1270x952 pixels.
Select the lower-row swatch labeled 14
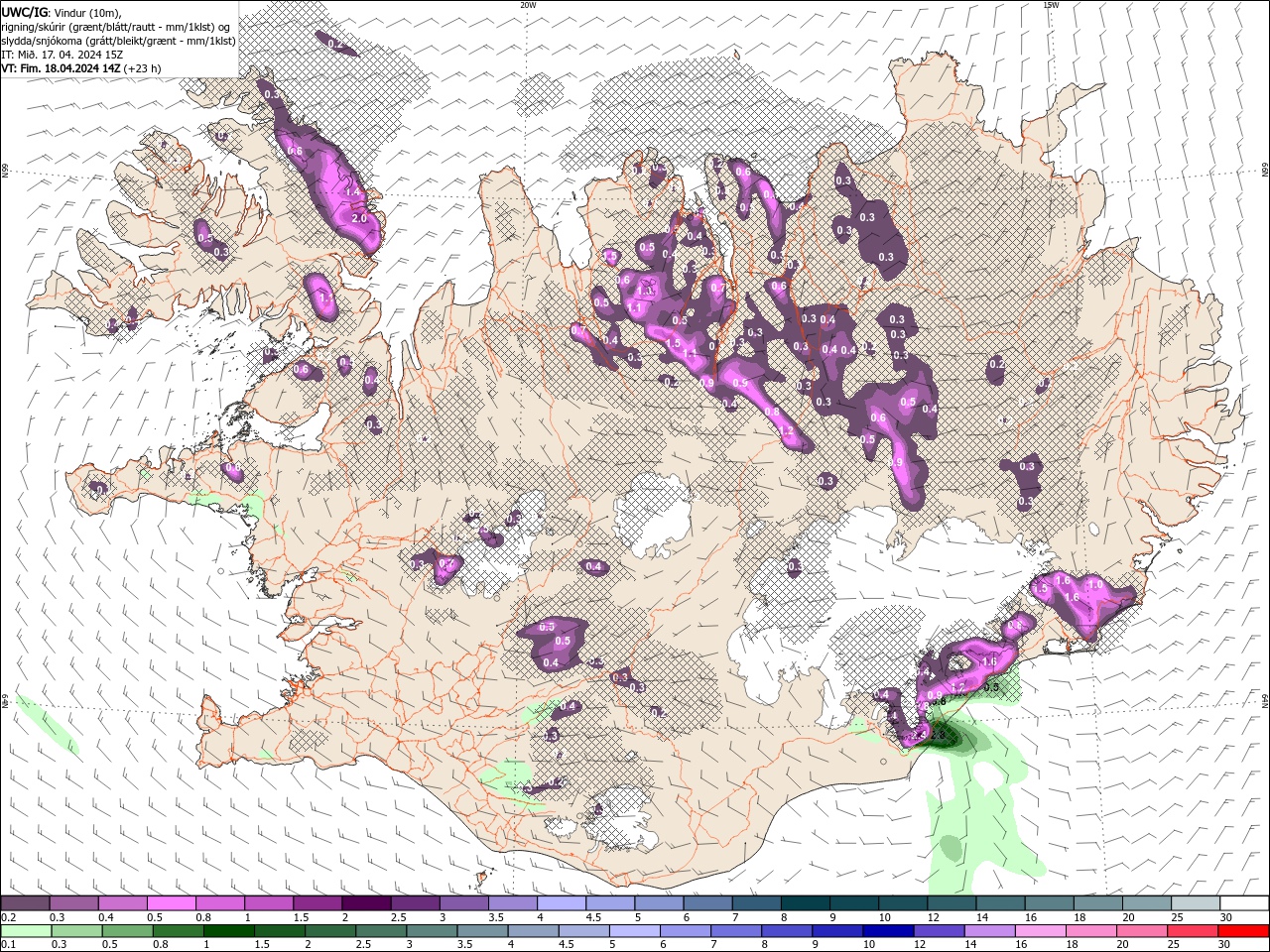pos(989,931)
